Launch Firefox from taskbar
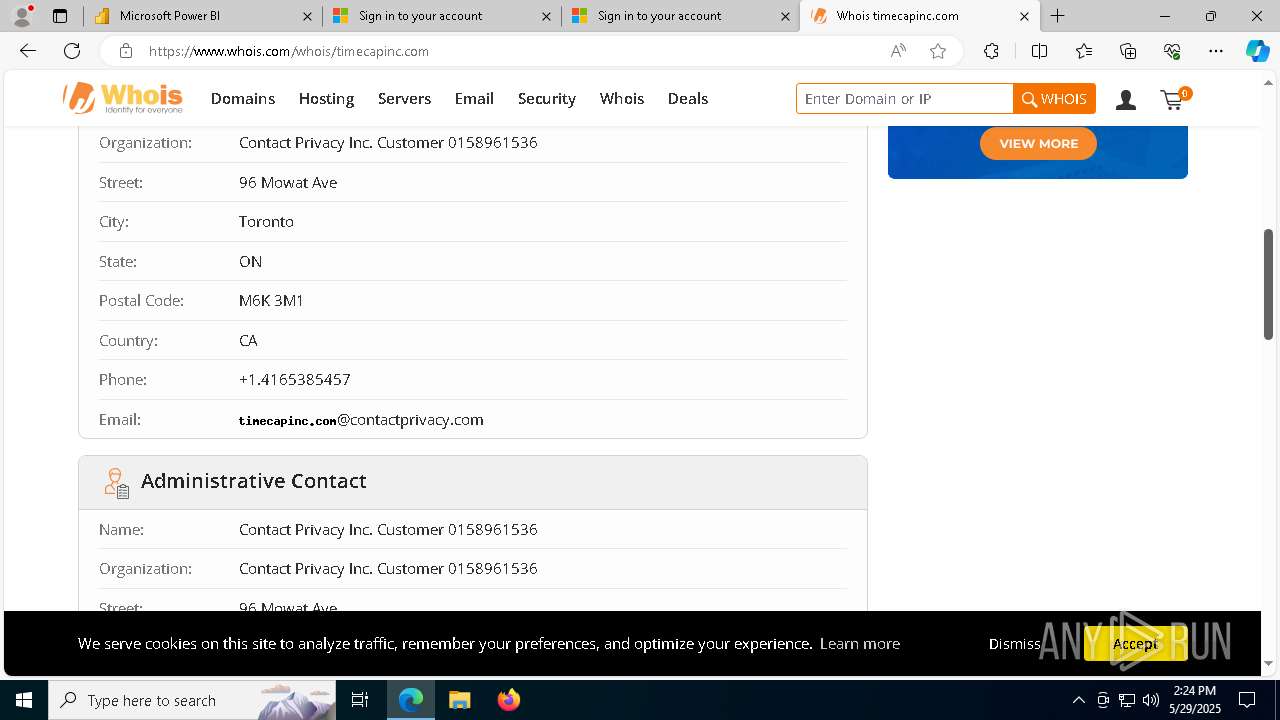 coord(508,700)
